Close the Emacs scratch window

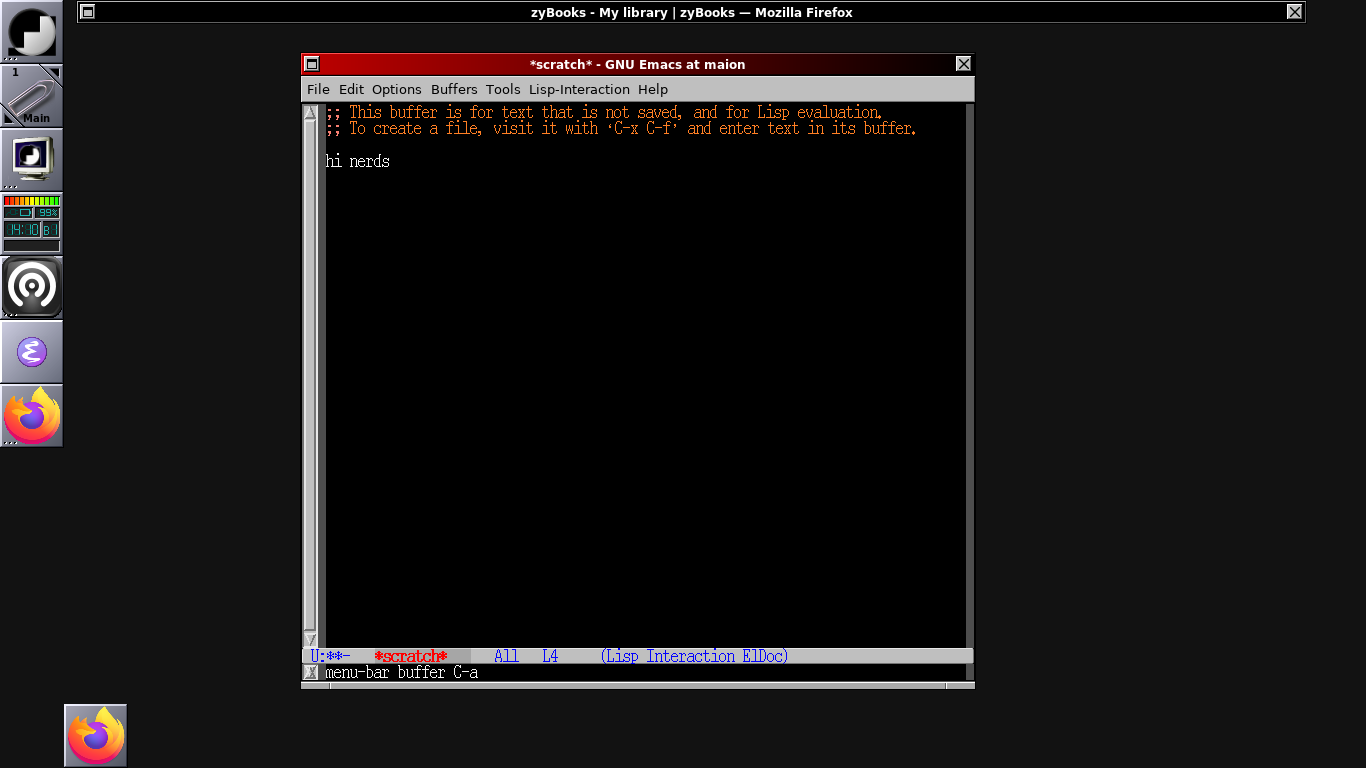click(963, 64)
